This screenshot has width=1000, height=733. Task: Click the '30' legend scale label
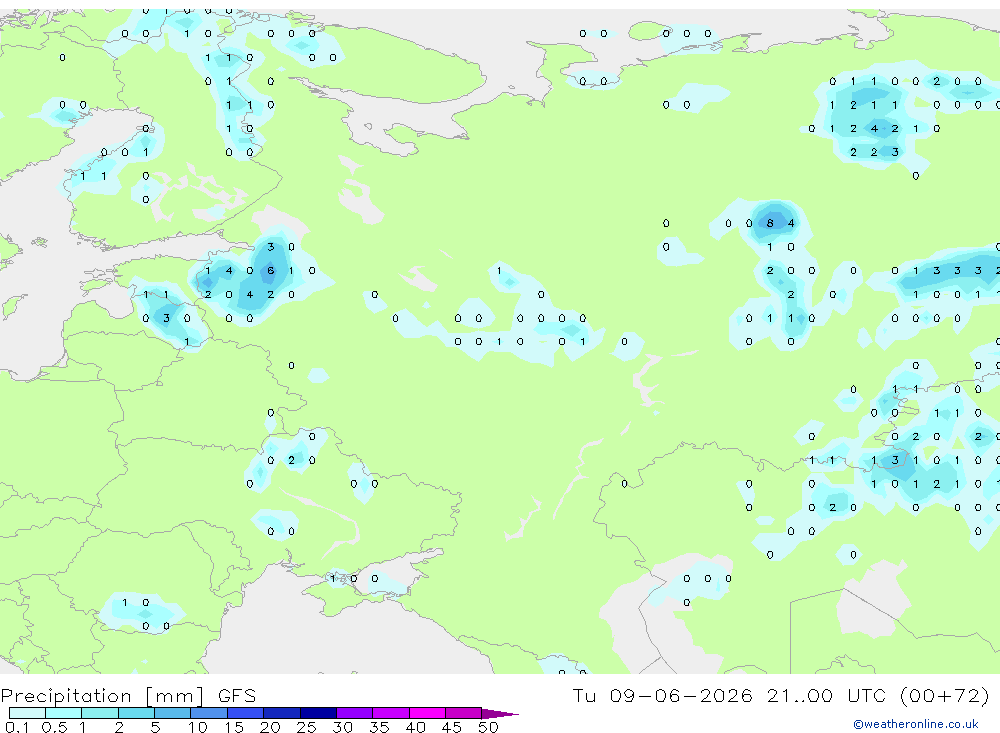pyautogui.click(x=342, y=727)
